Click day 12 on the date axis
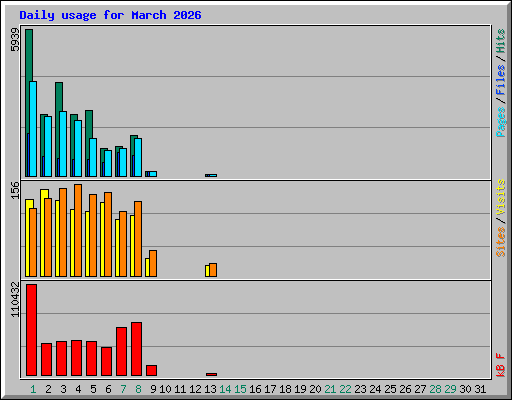 (x=195, y=389)
